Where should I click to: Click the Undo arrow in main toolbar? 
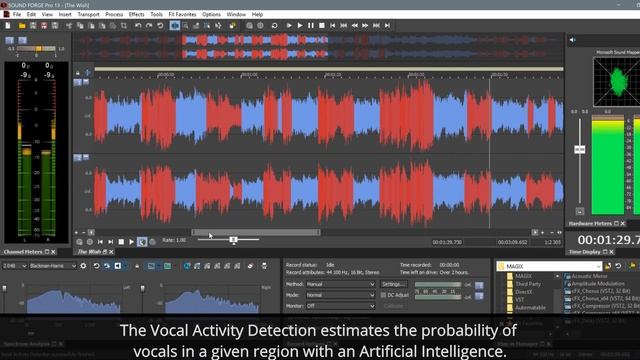138,25
